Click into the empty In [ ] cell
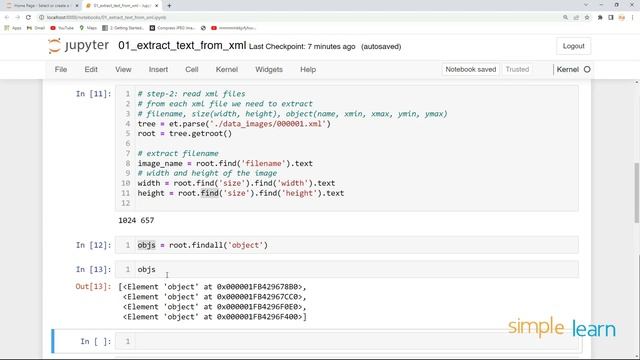This screenshot has width=640, height=360. pyautogui.click(x=347, y=341)
